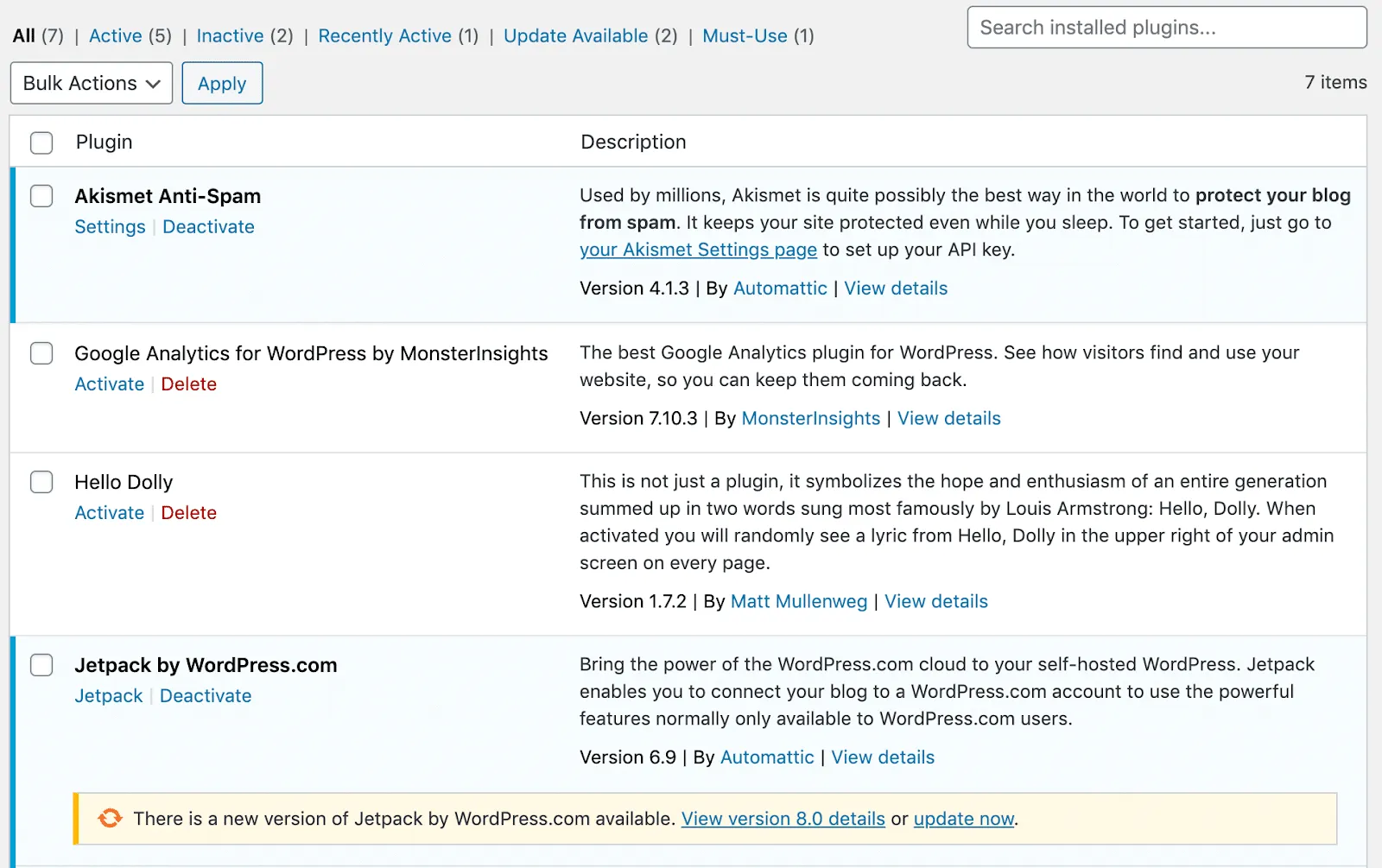Click 'Google Analytics for WordPress by MonsterInsights' title
Viewport: 1382px width, 868px height.
coord(311,353)
